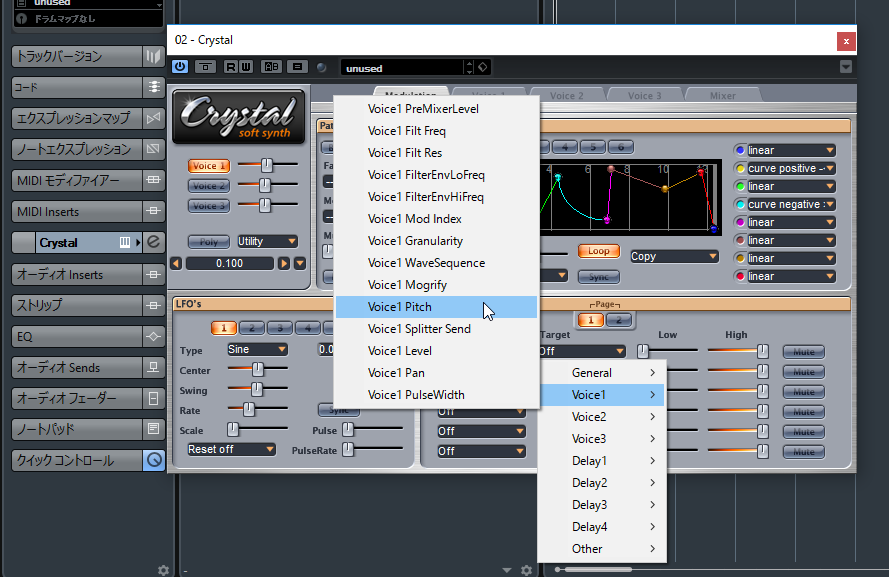Image resolution: width=889 pixels, height=577 pixels.
Task: Expand the Other submenu
Action: 602,549
